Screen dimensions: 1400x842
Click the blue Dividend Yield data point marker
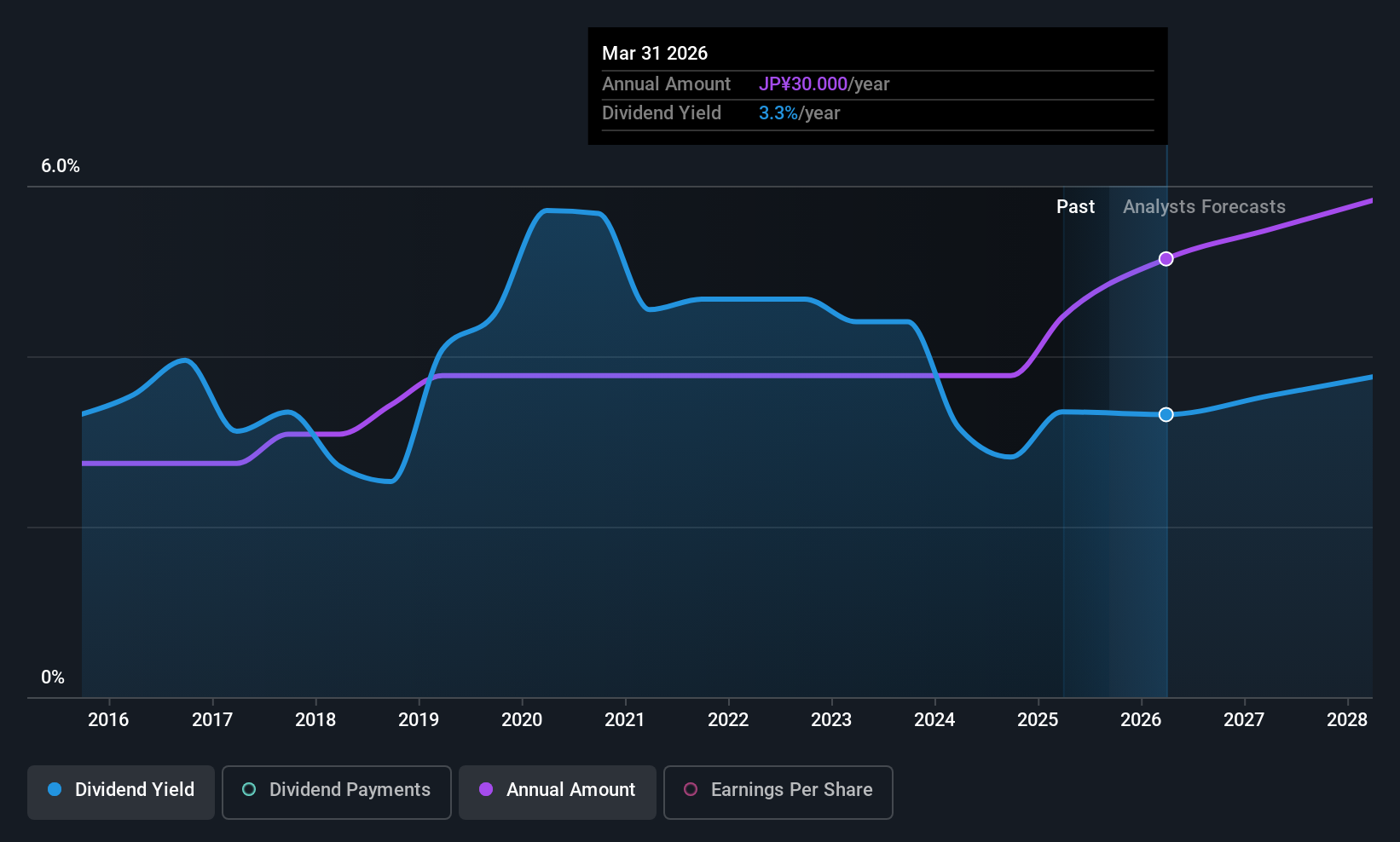[x=1166, y=414]
